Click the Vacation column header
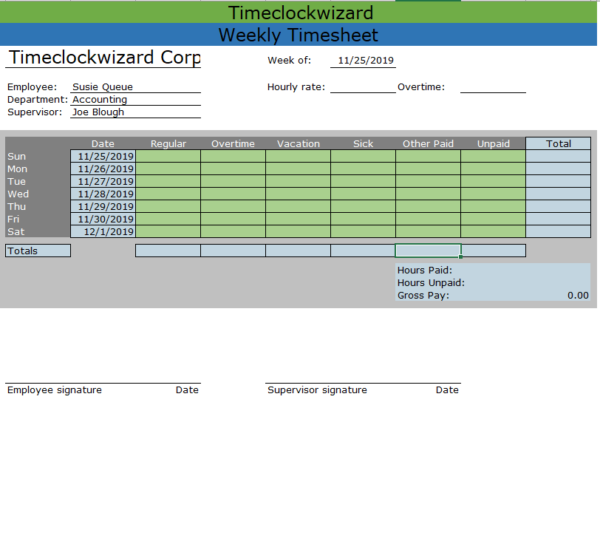This screenshot has width=600, height=558. point(298,144)
